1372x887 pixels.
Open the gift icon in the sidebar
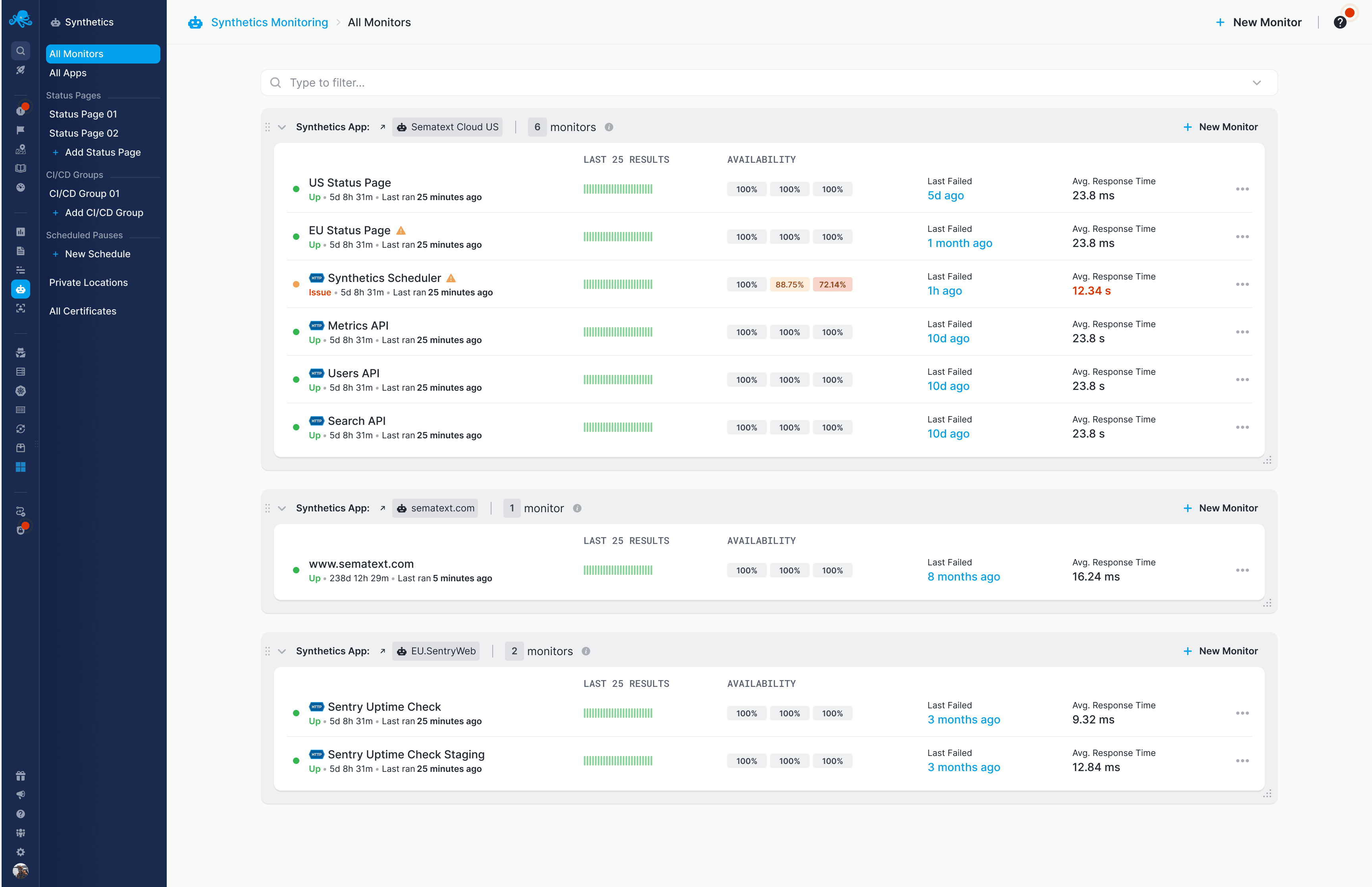20,776
